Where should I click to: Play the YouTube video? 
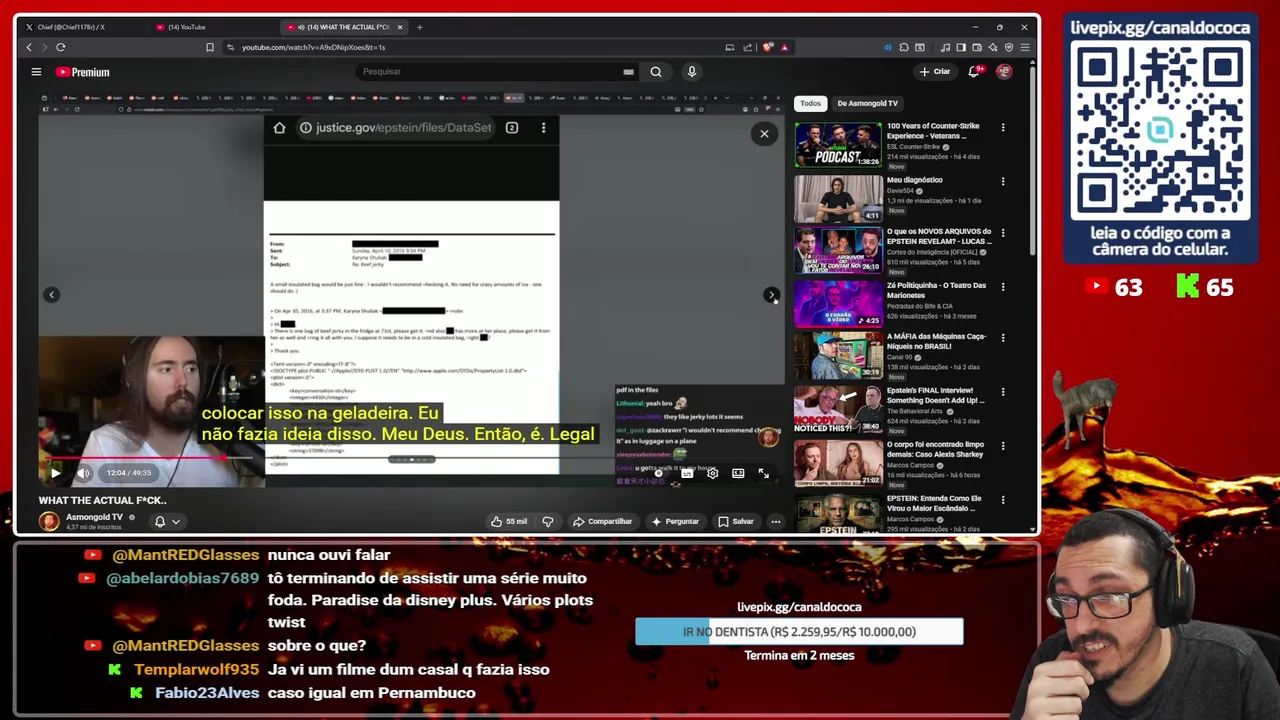point(56,473)
